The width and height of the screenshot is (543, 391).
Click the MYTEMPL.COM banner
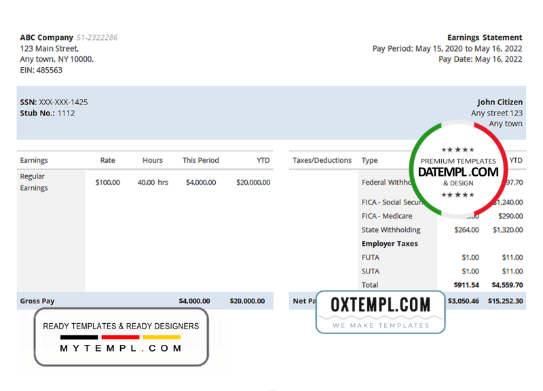121,337
